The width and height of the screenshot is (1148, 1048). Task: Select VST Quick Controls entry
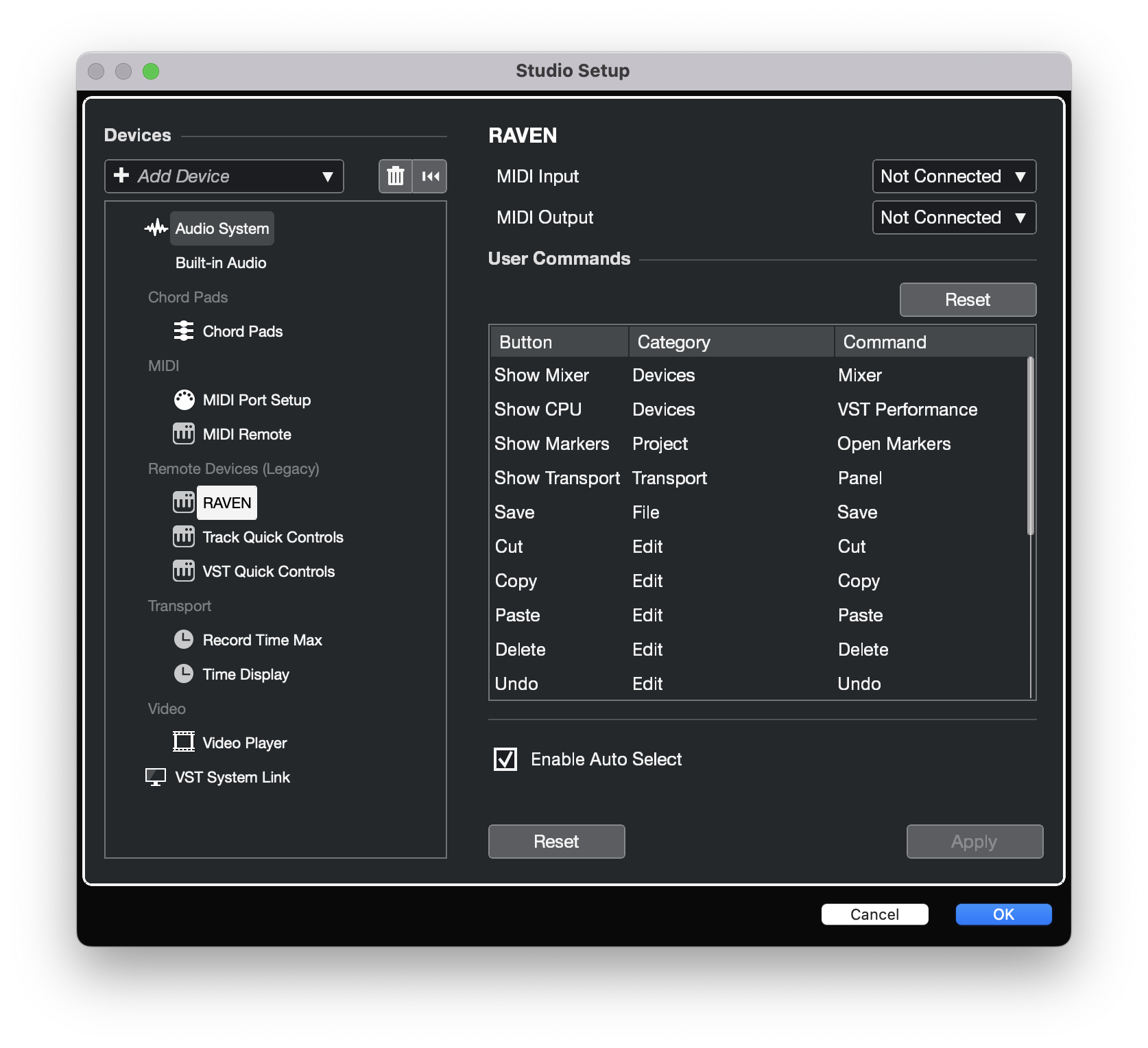pos(269,571)
